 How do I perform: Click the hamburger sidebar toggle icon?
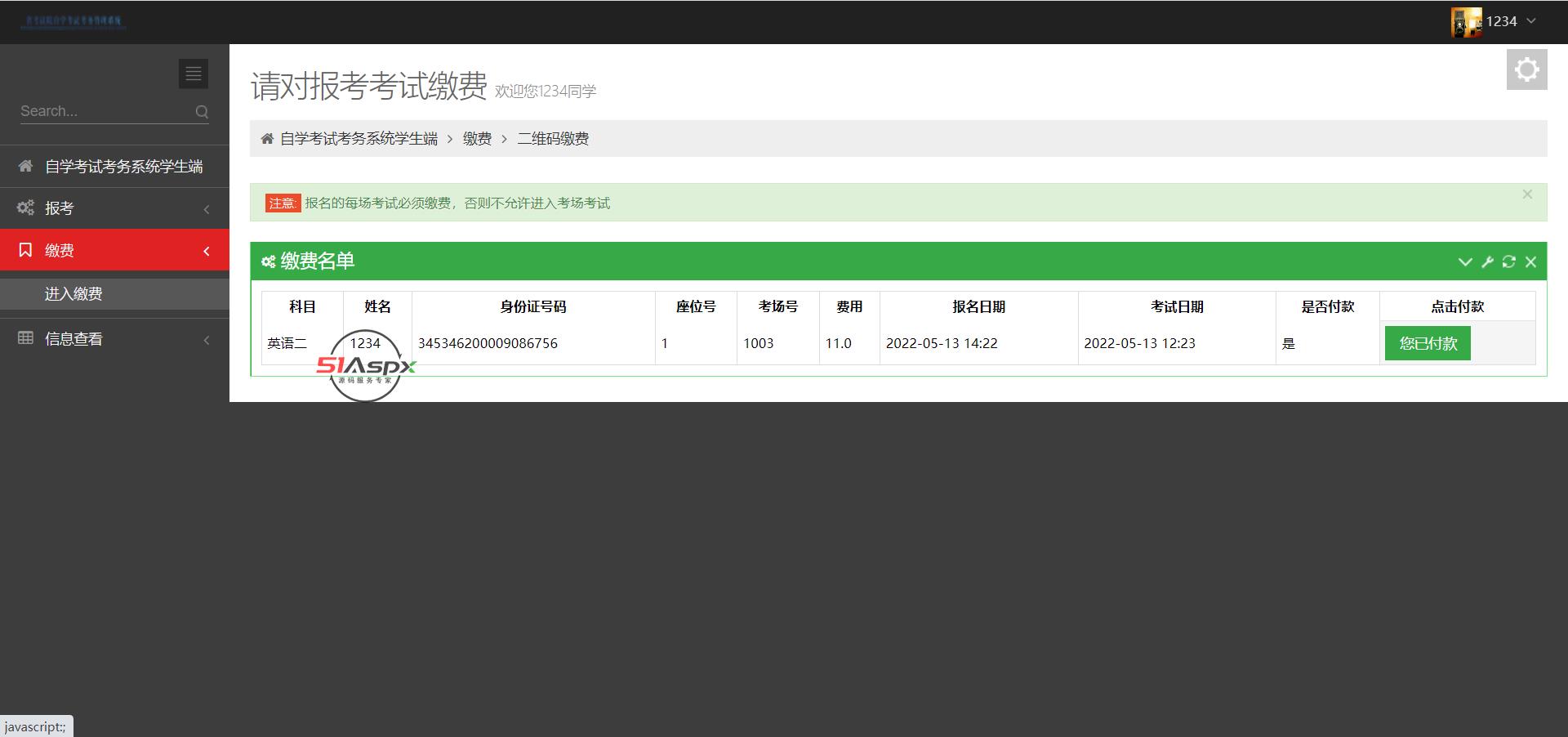coord(194,74)
